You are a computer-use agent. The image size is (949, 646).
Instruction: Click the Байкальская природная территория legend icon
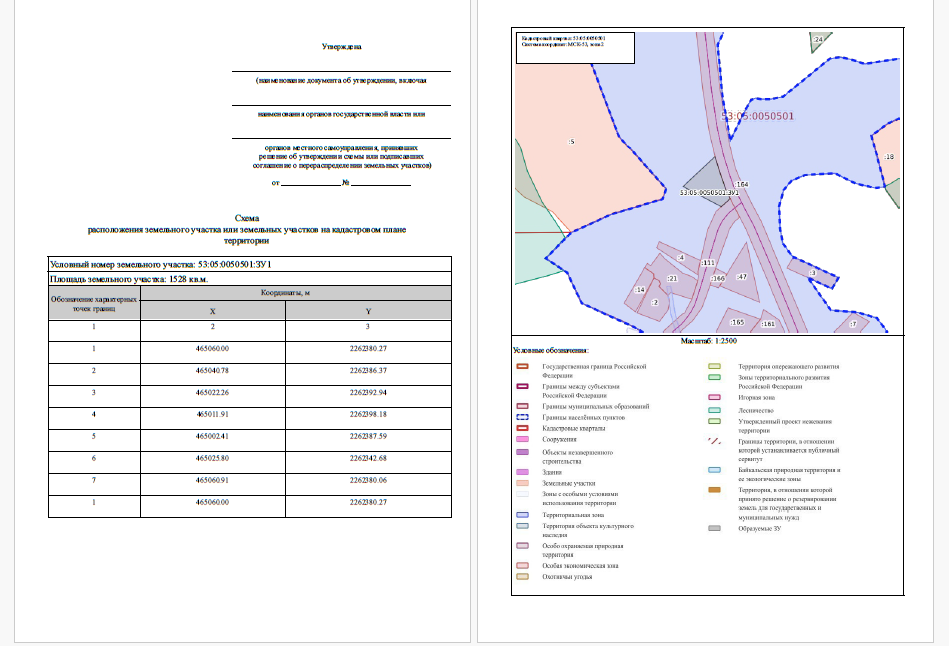714,470
